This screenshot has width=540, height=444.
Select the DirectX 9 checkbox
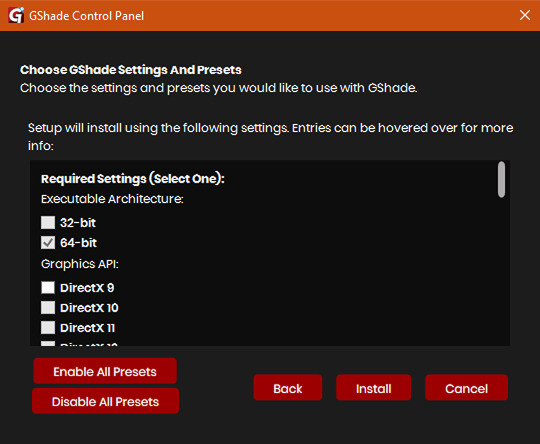pyautogui.click(x=48, y=287)
